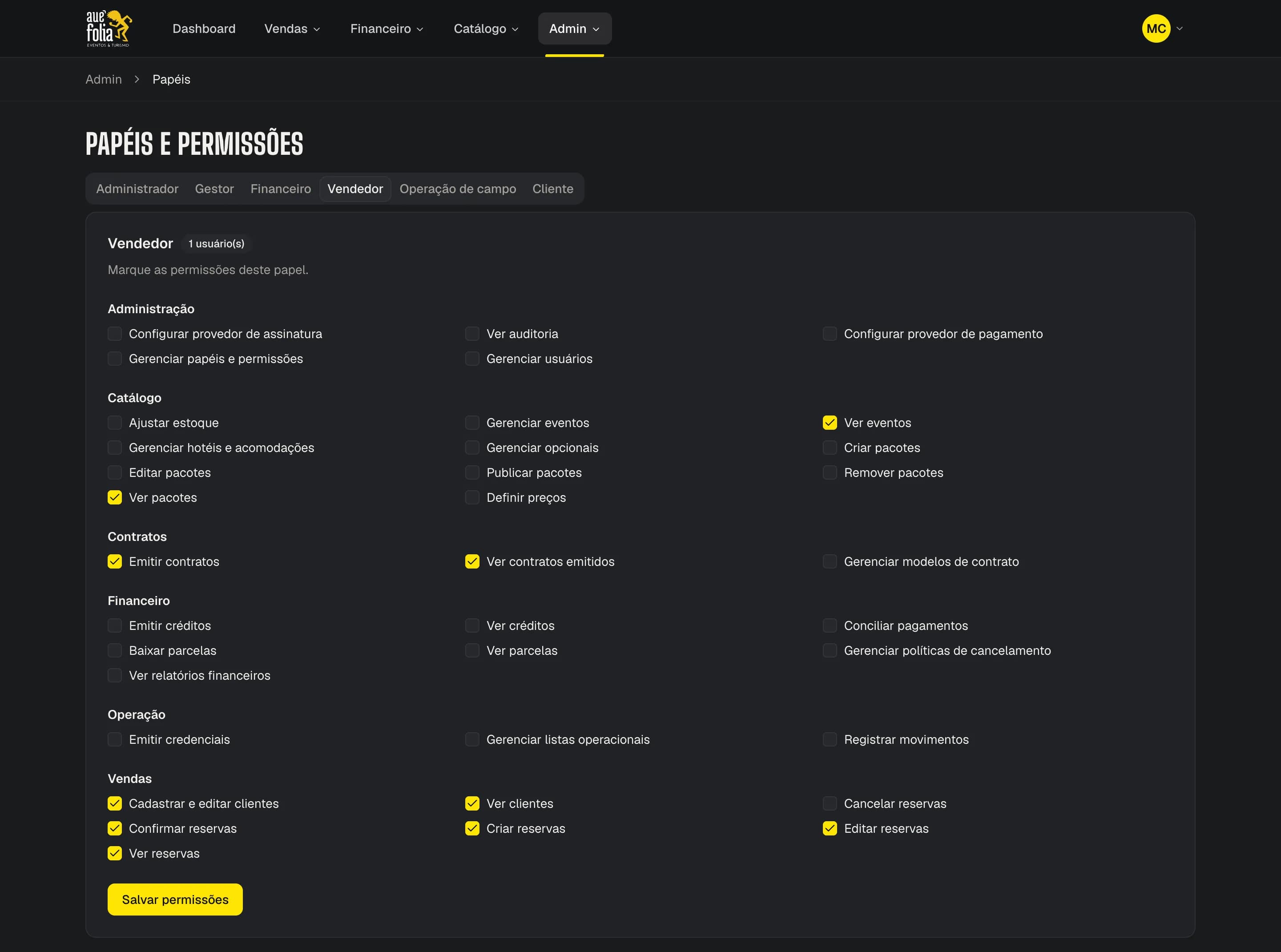Uncheck the Ver eventos permission
1281x952 pixels.
[829, 423]
